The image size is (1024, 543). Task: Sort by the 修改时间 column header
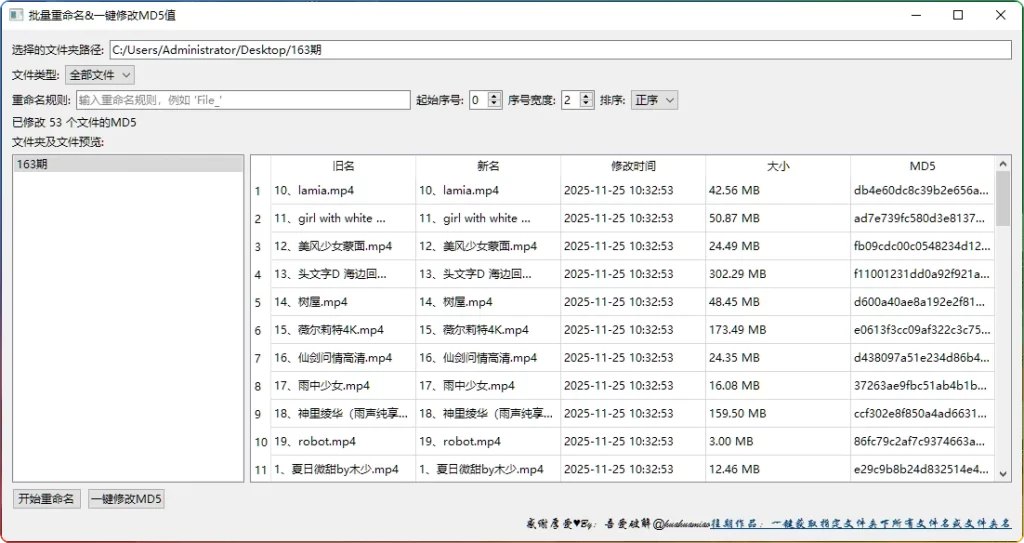click(633, 166)
